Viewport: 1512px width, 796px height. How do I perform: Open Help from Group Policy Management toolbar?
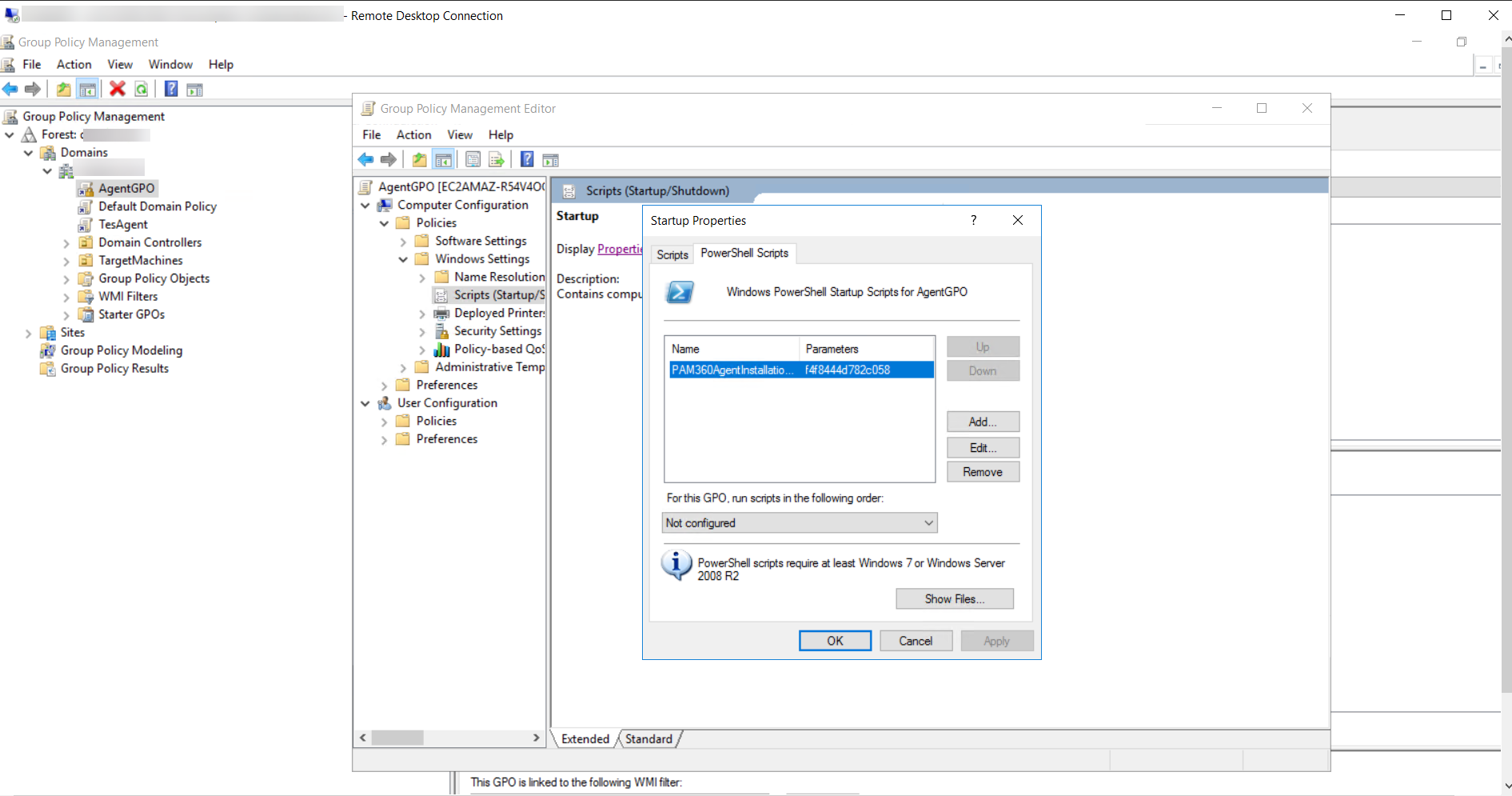pos(171,89)
